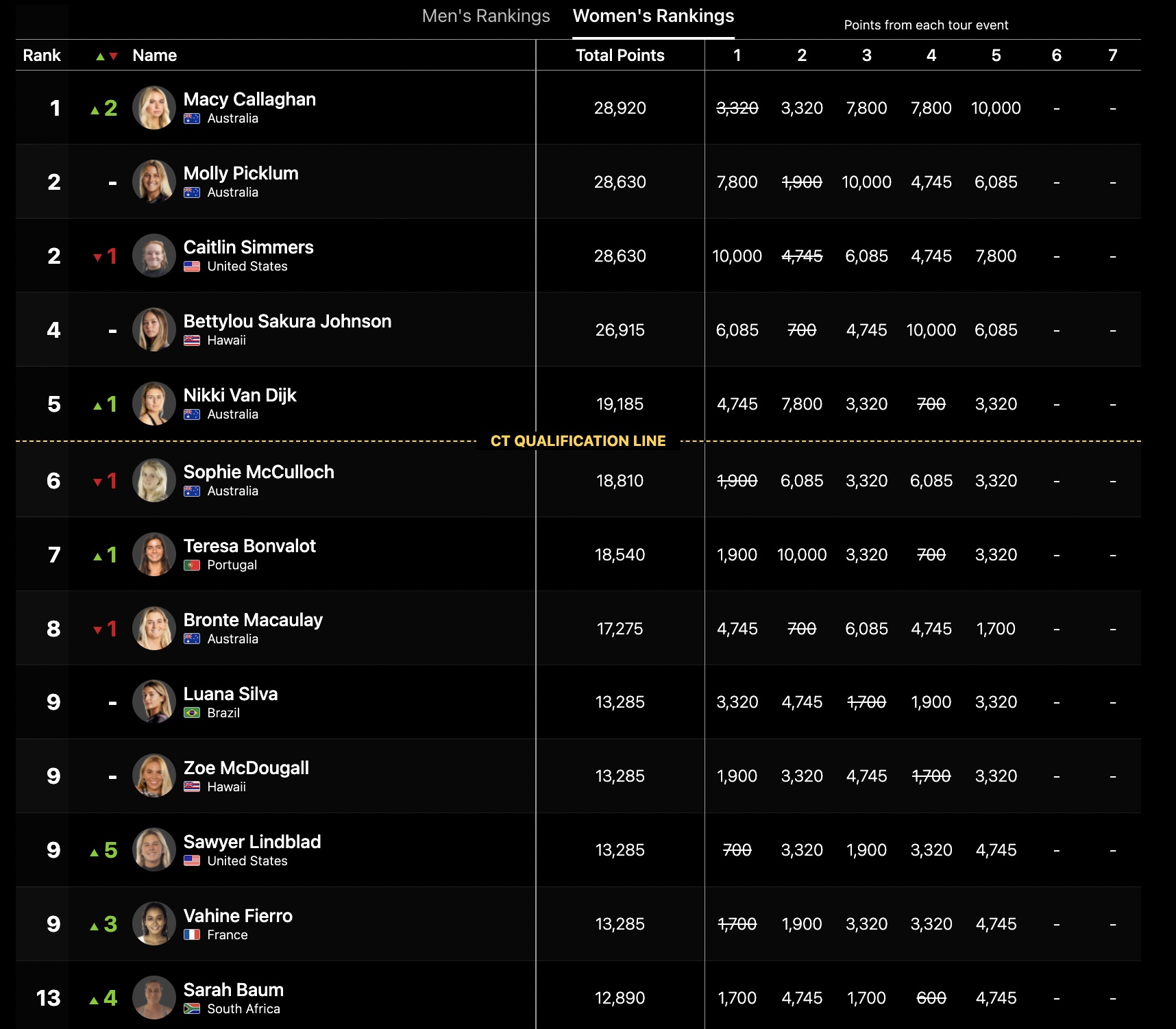
Task: Select the Women's Rankings tab
Action: pyautogui.click(x=653, y=16)
